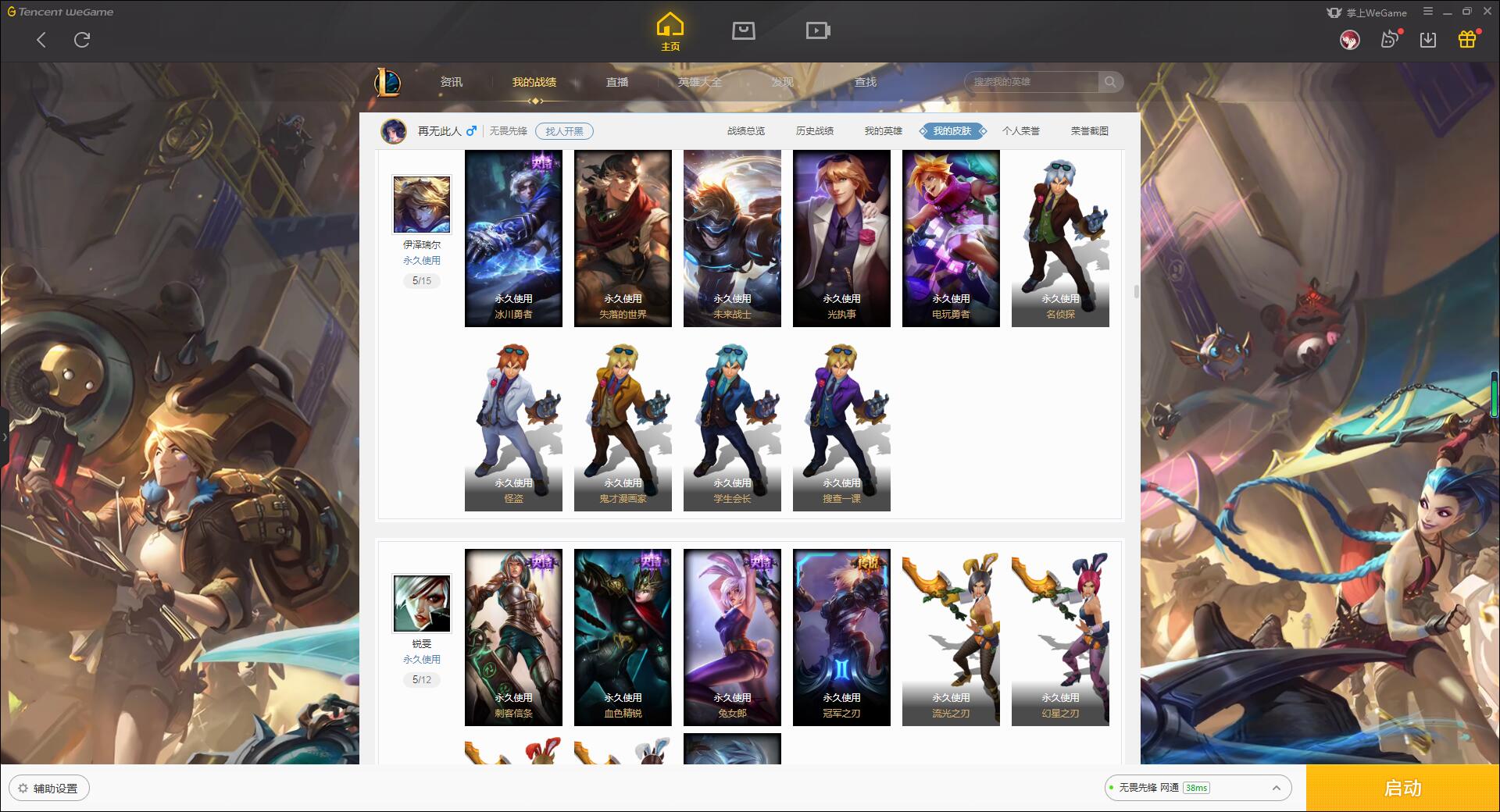Select the 未来战士 skin card
Screen dimensions: 1500x812
(732, 238)
